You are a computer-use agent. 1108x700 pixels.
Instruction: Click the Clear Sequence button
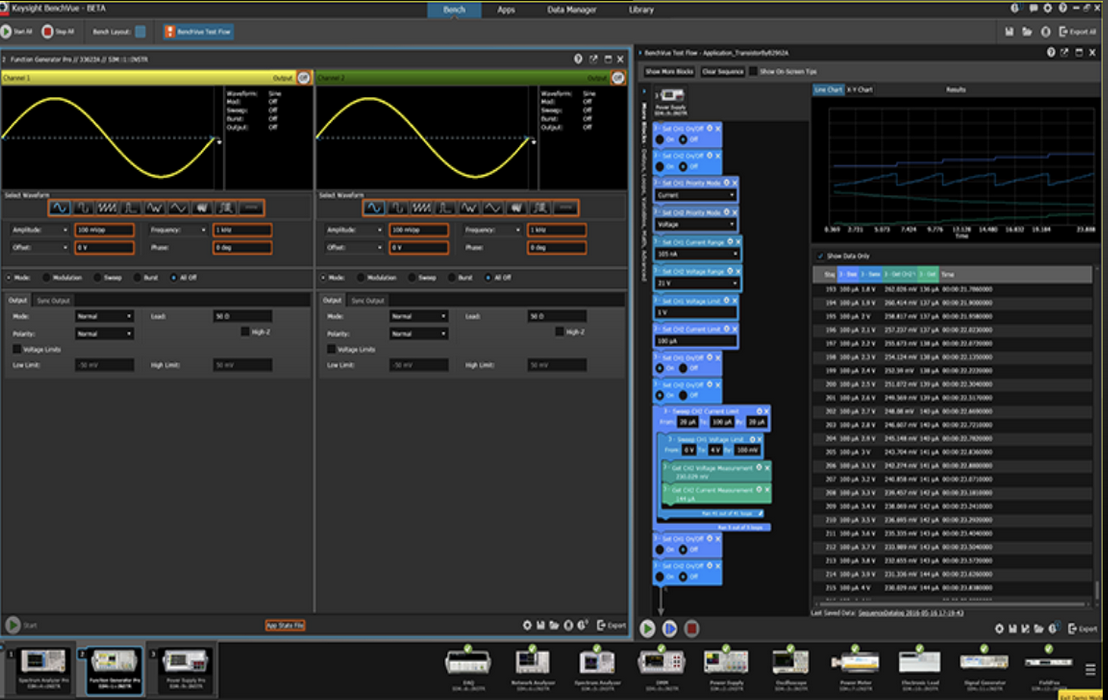722,72
